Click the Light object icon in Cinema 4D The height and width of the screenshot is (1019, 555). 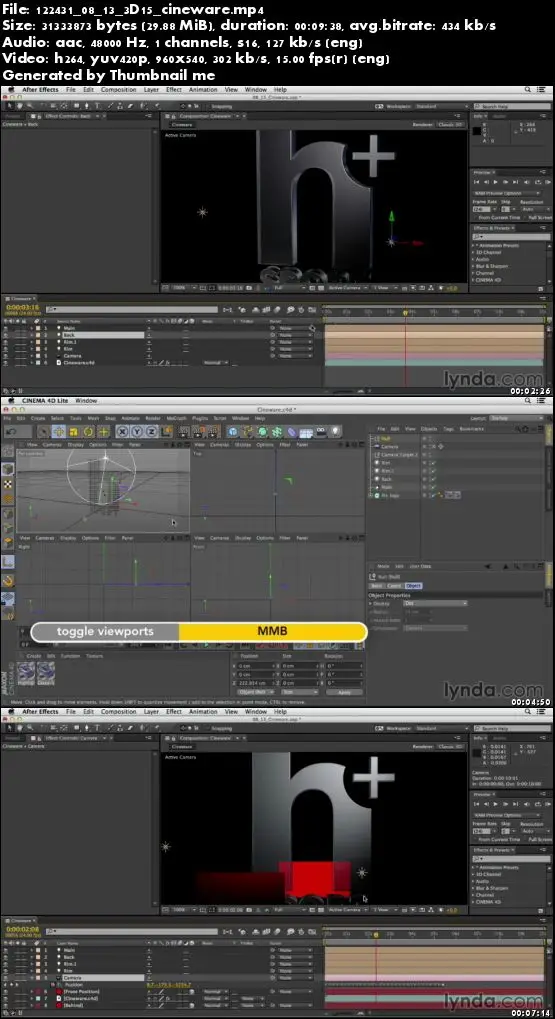(335, 432)
